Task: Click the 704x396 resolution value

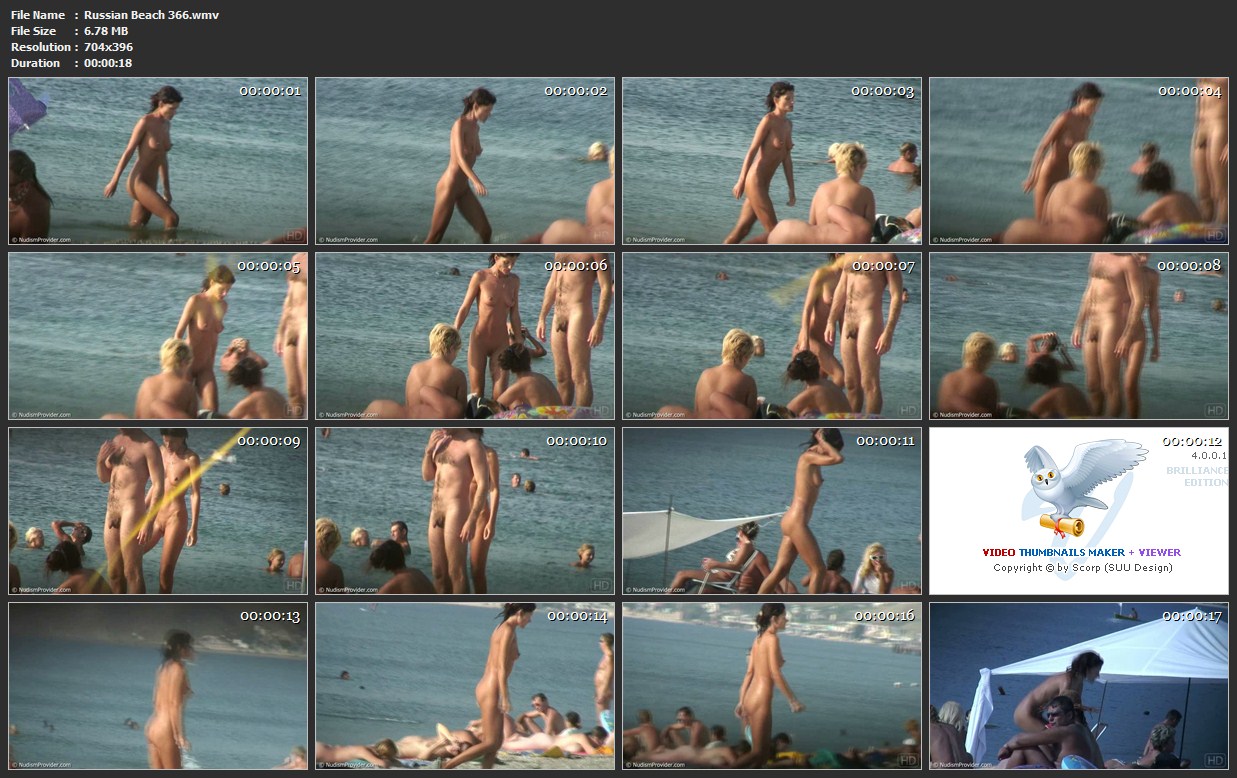Action: coord(108,47)
